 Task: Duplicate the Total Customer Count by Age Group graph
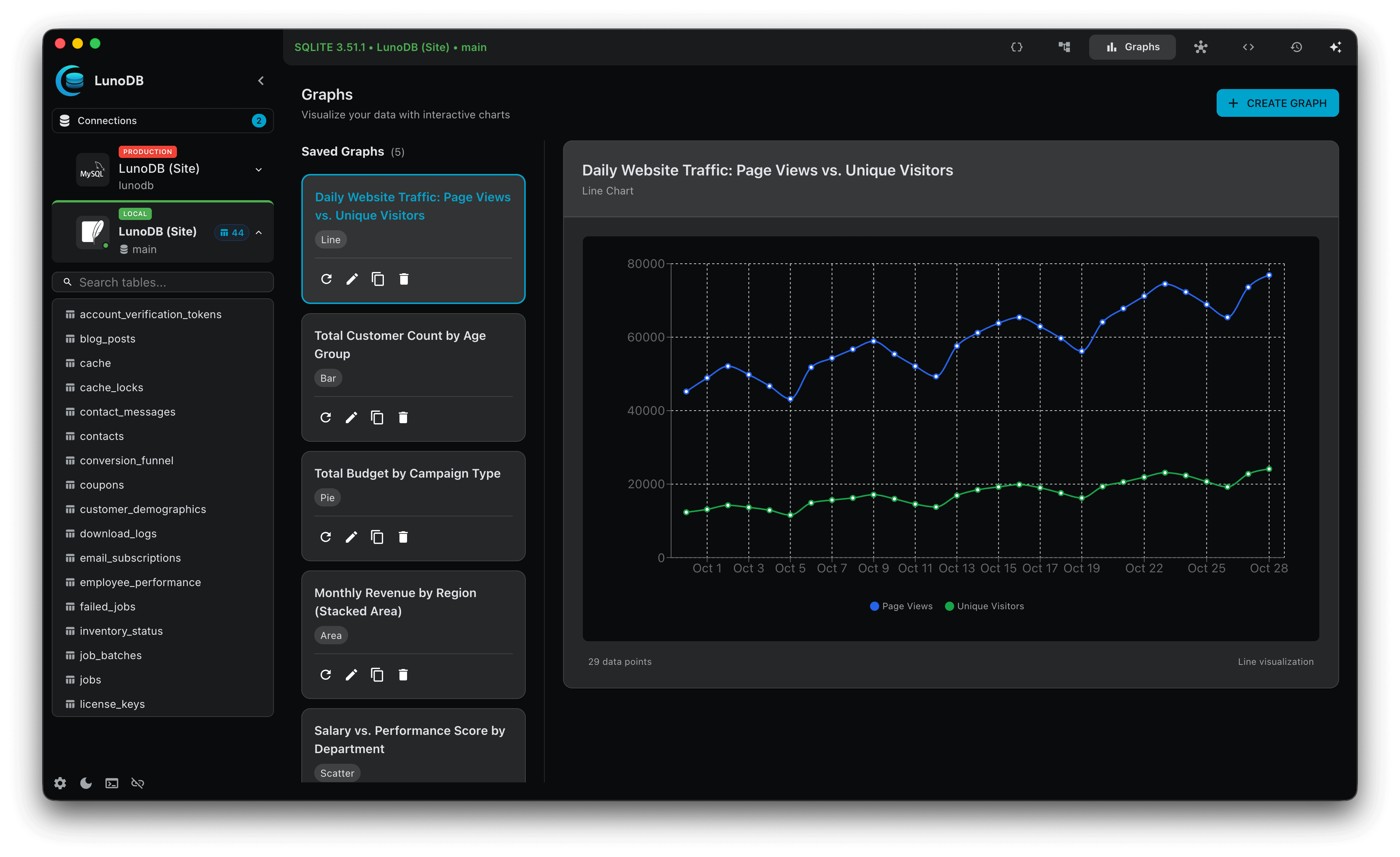(x=377, y=417)
